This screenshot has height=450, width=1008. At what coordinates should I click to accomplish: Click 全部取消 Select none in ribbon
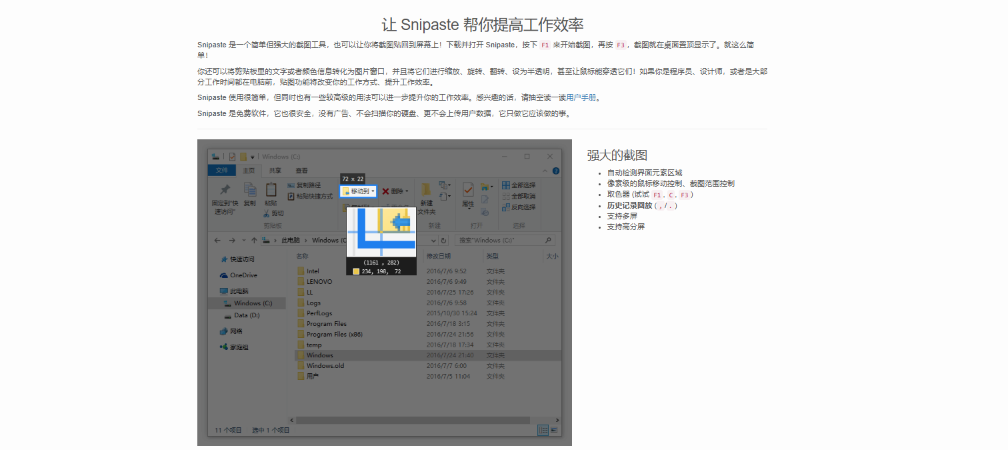pos(519,196)
